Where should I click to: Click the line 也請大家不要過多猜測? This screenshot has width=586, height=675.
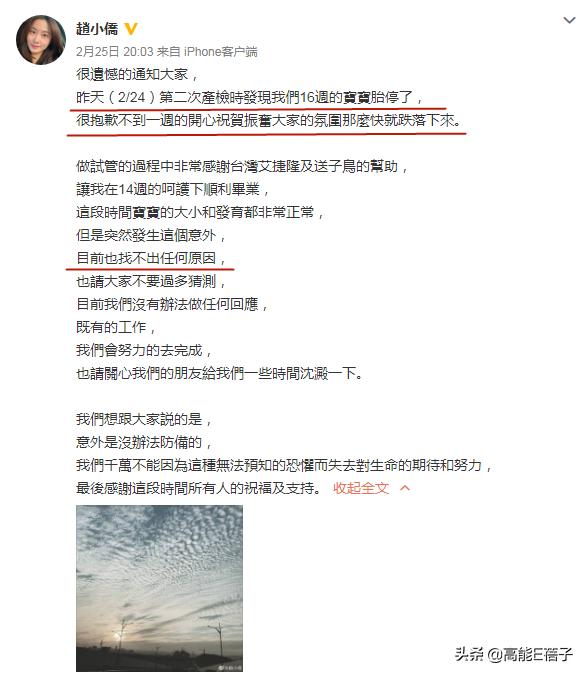[x=151, y=281]
